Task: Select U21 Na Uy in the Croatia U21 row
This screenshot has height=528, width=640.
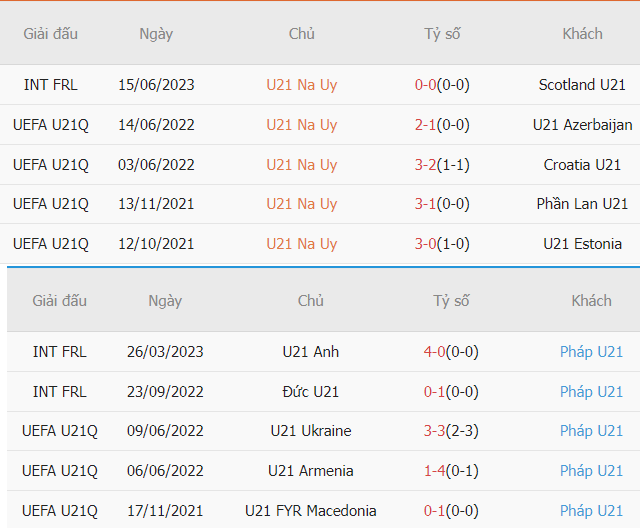Action: pyautogui.click(x=301, y=164)
